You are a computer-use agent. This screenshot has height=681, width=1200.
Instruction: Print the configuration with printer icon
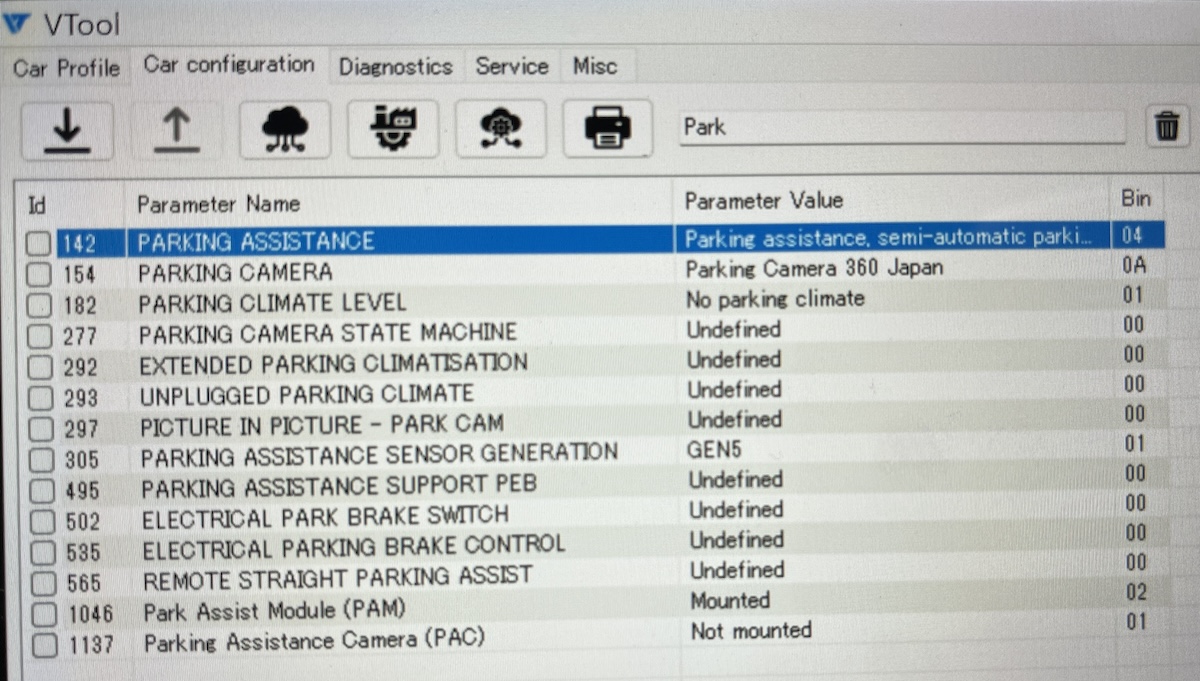(607, 129)
